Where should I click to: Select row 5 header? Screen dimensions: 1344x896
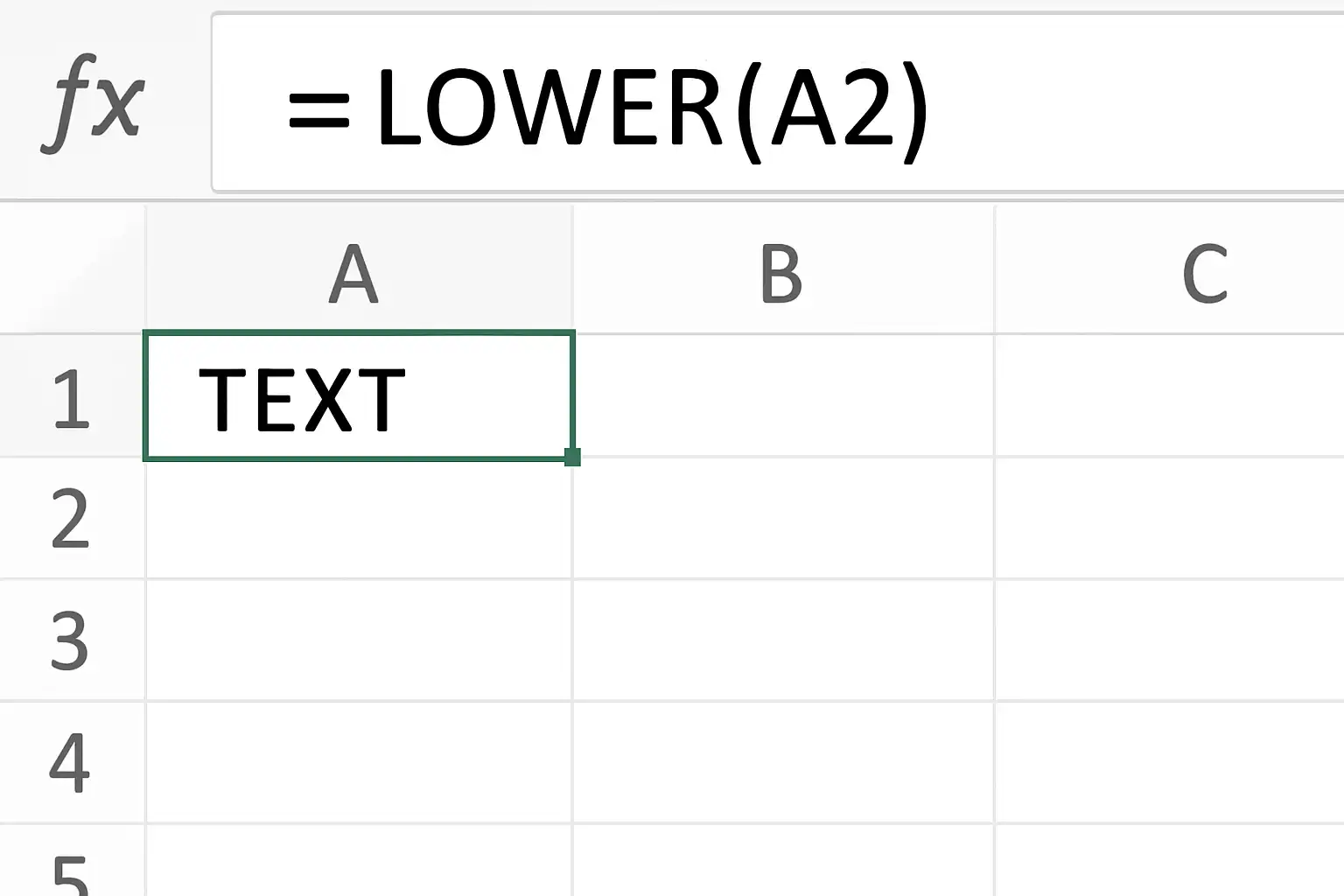coord(72,860)
